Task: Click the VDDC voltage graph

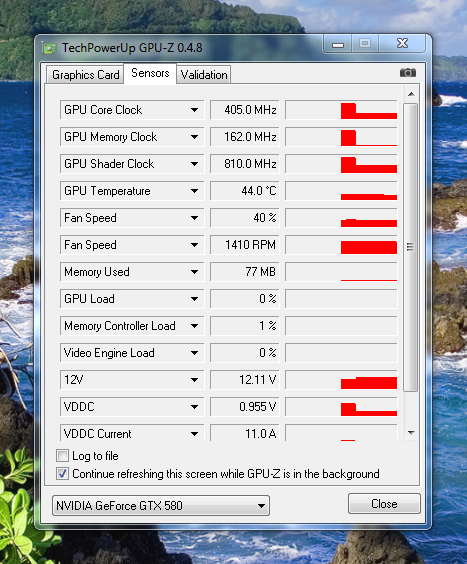Action: (341, 406)
